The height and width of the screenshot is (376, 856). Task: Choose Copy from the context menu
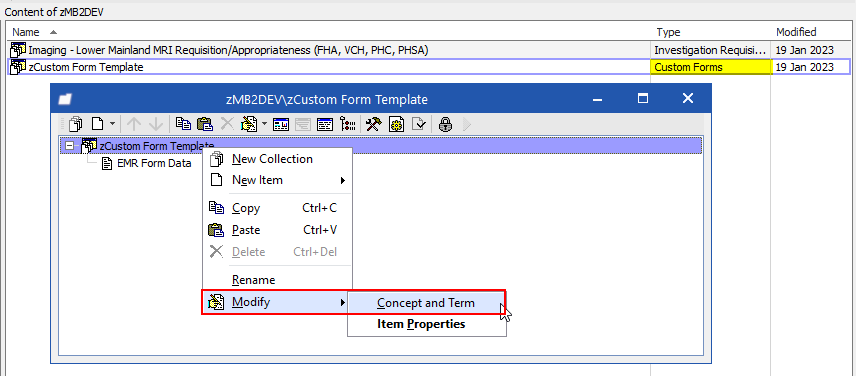coord(277,208)
